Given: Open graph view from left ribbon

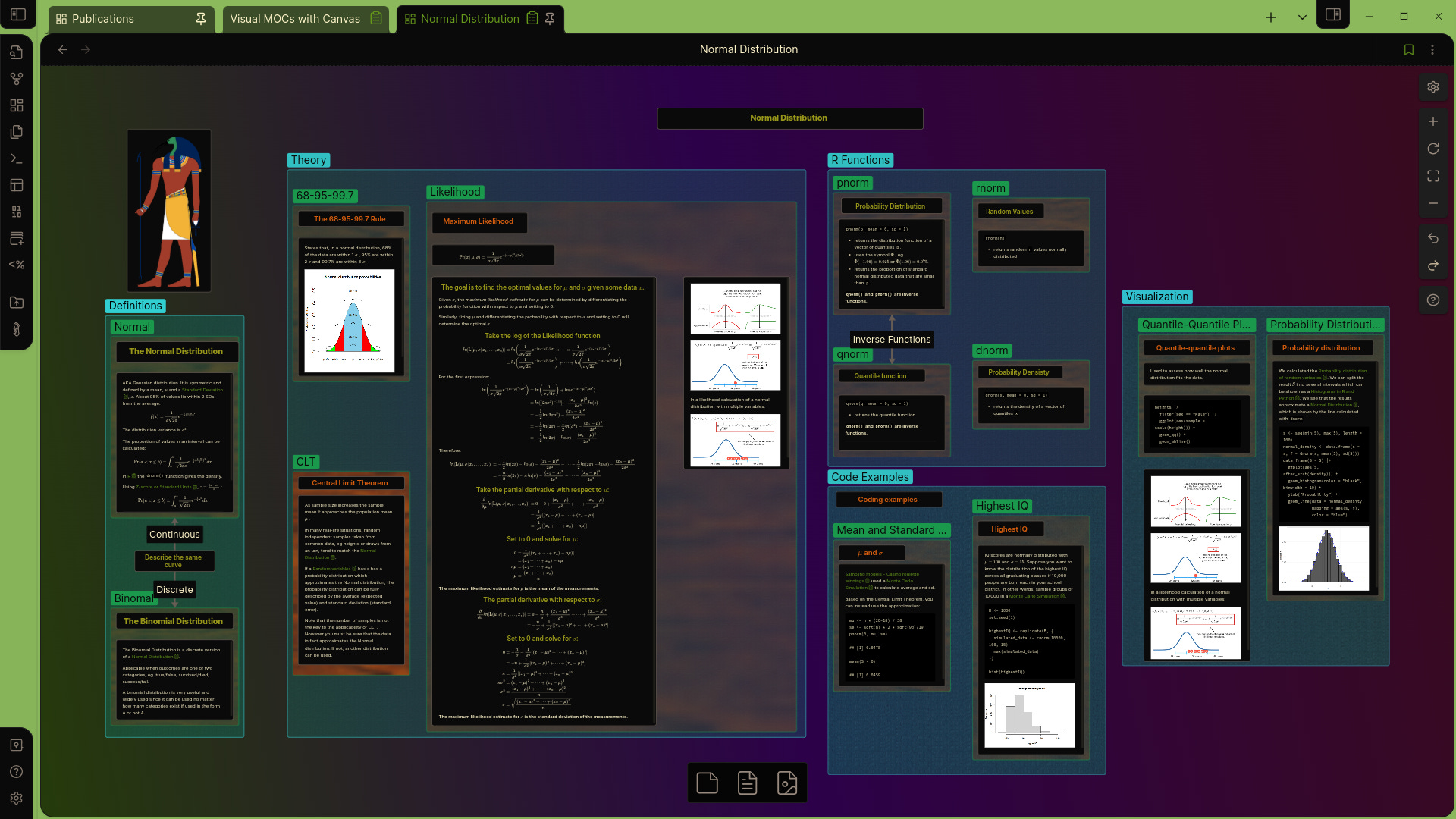Looking at the screenshot, I should click(17, 79).
